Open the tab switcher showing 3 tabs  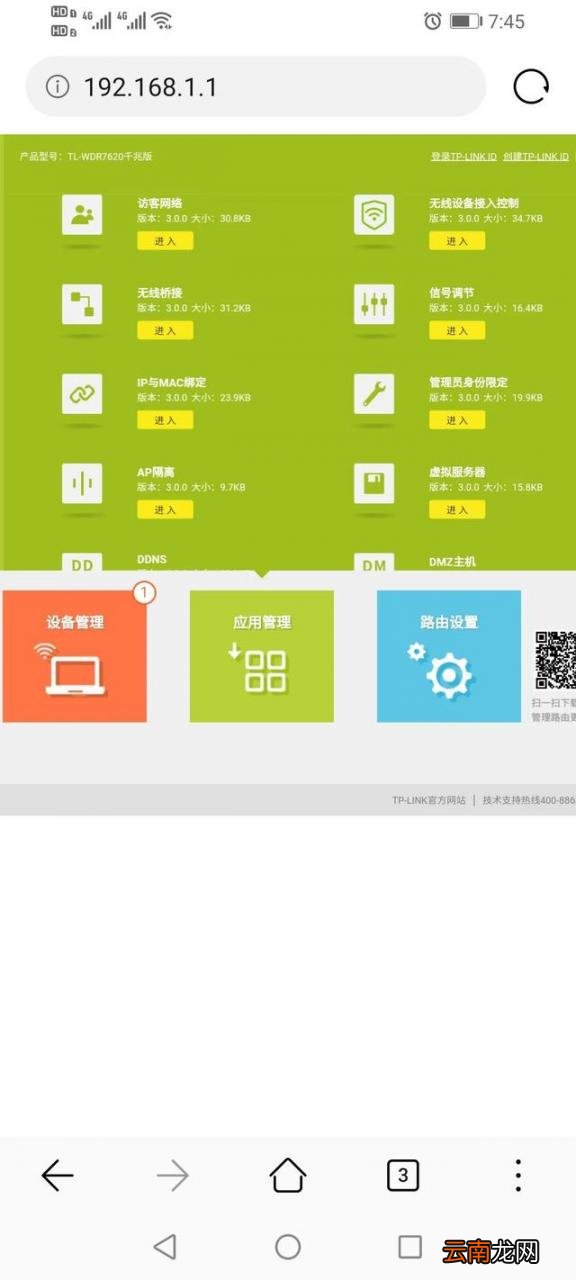coord(403,1175)
